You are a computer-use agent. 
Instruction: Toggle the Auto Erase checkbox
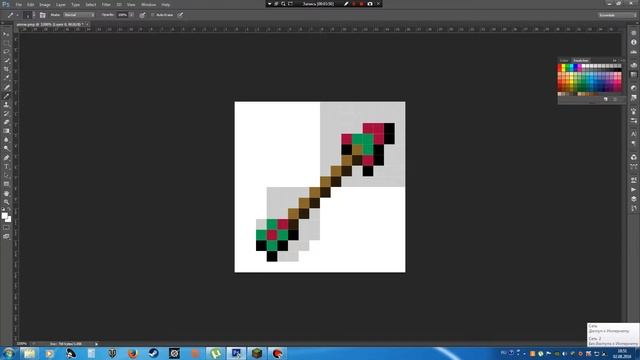[x=153, y=15]
